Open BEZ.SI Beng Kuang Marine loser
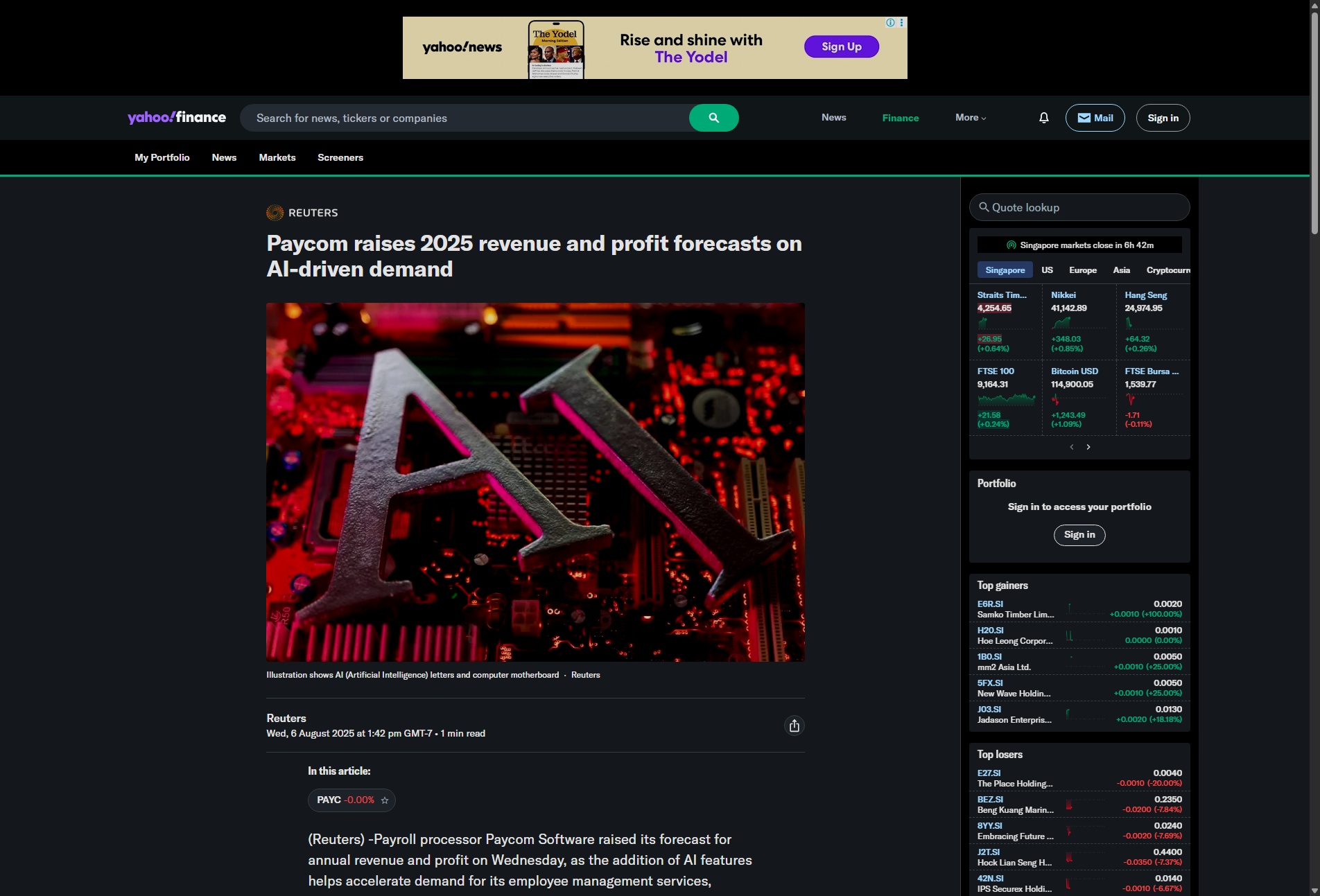The height and width of the screenshot is (896, 1320). (1079, 805)
